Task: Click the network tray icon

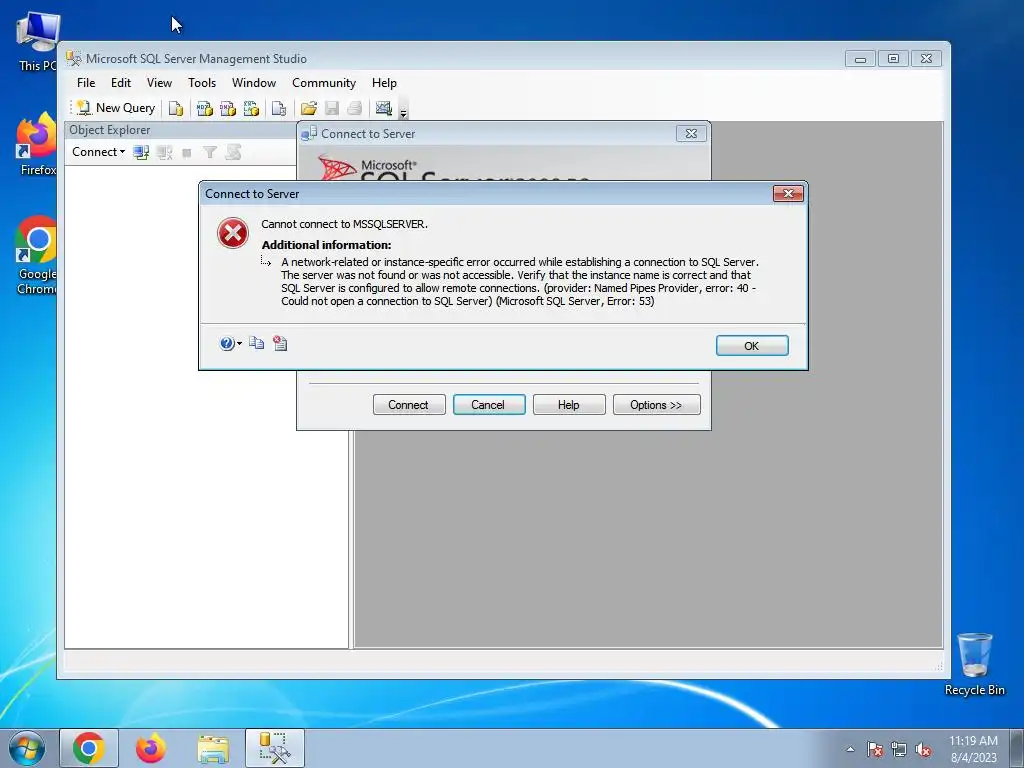Action: click(899, 749)
